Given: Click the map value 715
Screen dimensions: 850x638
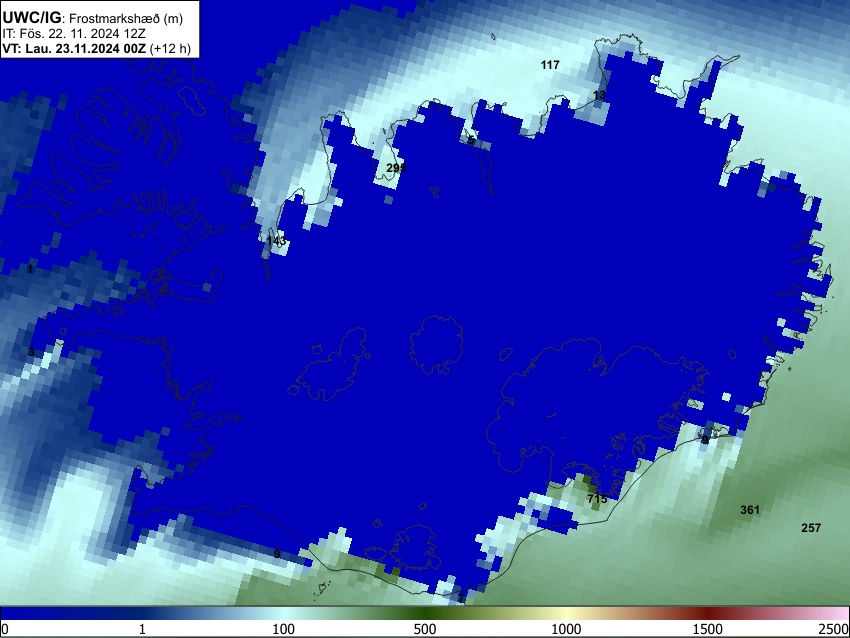Looking at the screenshot, I should 597,499.
